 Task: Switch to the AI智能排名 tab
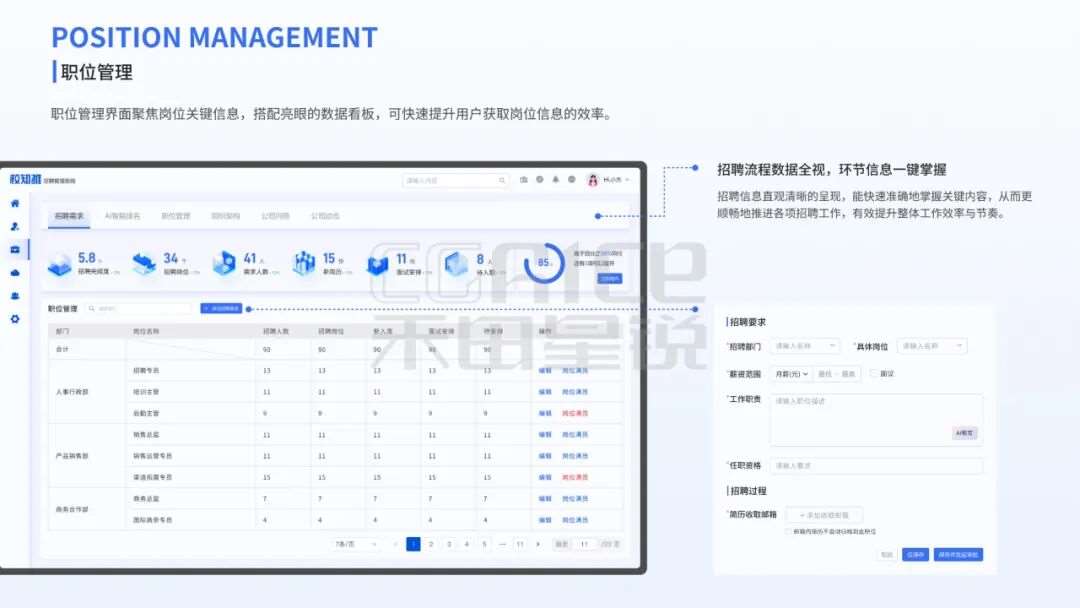[x=123, y=216]
